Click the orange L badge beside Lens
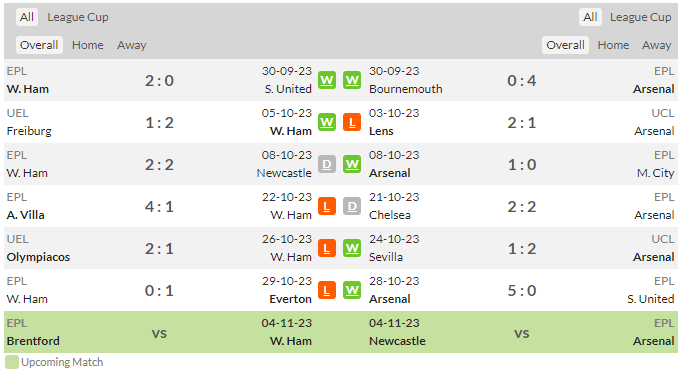Image resolution: width=680 pixels, height=386 pixels. point(352,122)
